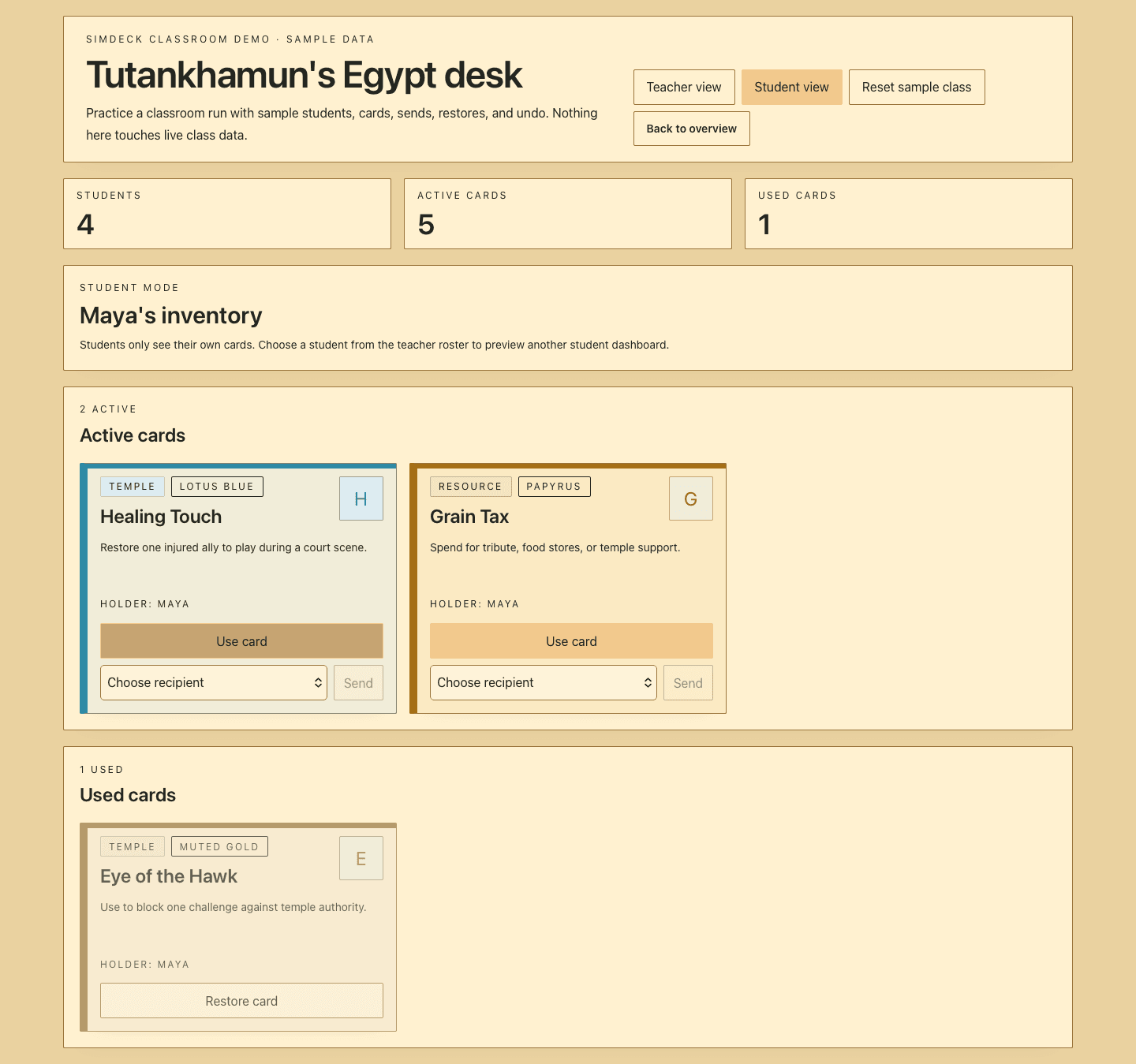Click the Muted Gold tag on Eye of the Hawk
The width and height of the screenshot is (1136, 1064).
click(219, 846)
